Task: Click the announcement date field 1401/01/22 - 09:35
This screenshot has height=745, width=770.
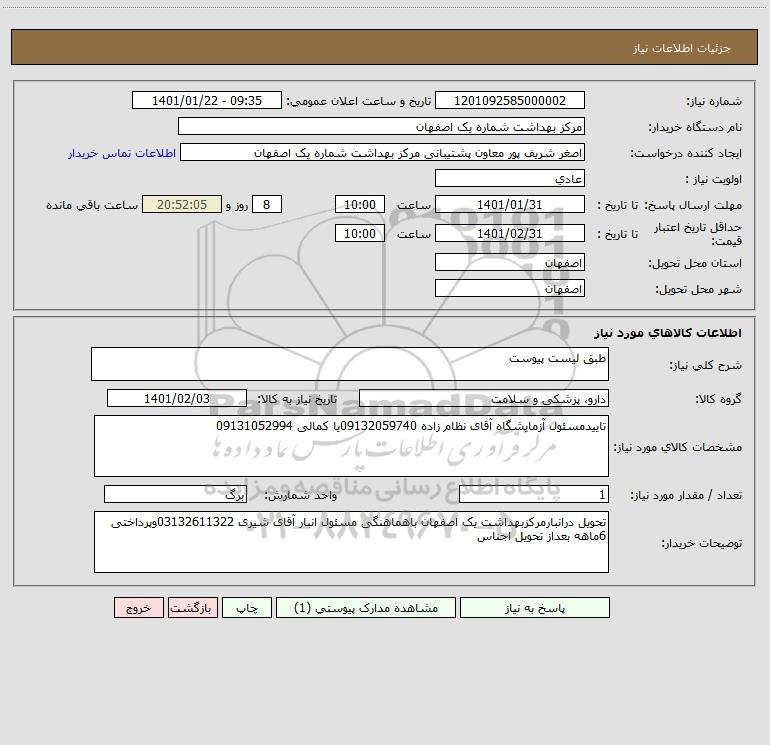Action: pos(207,100)
